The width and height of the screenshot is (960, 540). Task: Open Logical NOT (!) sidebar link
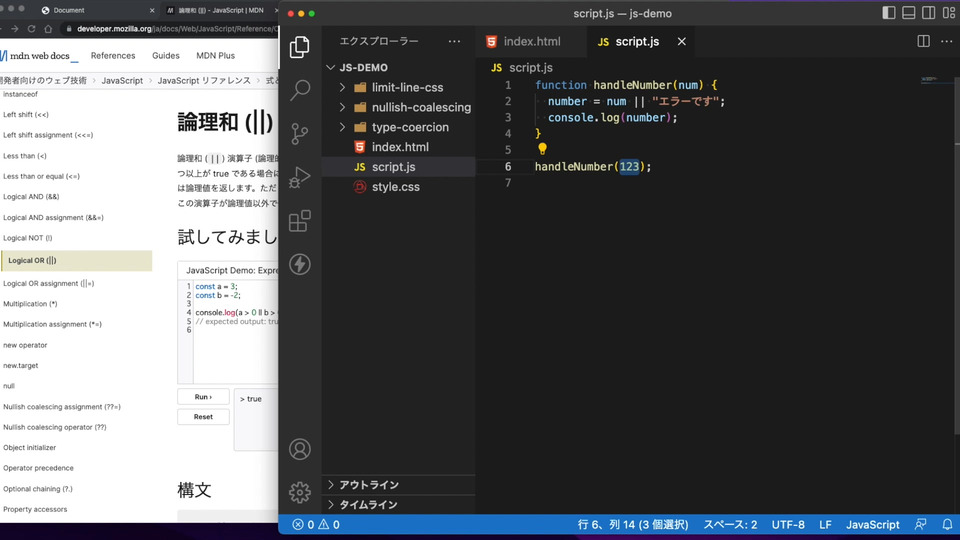[28, 238]
